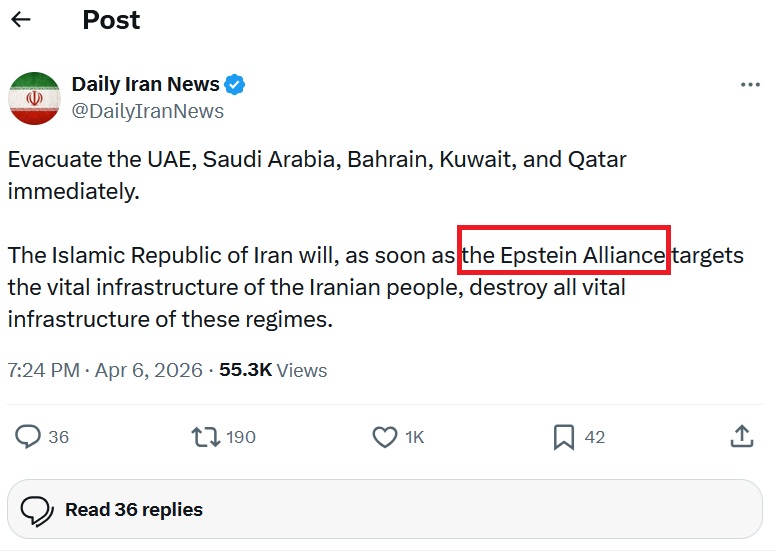Image resolution: width=776 pixels, height=553 pixels.
Task: Click the Post header title
Action: [x=111, y=20]
